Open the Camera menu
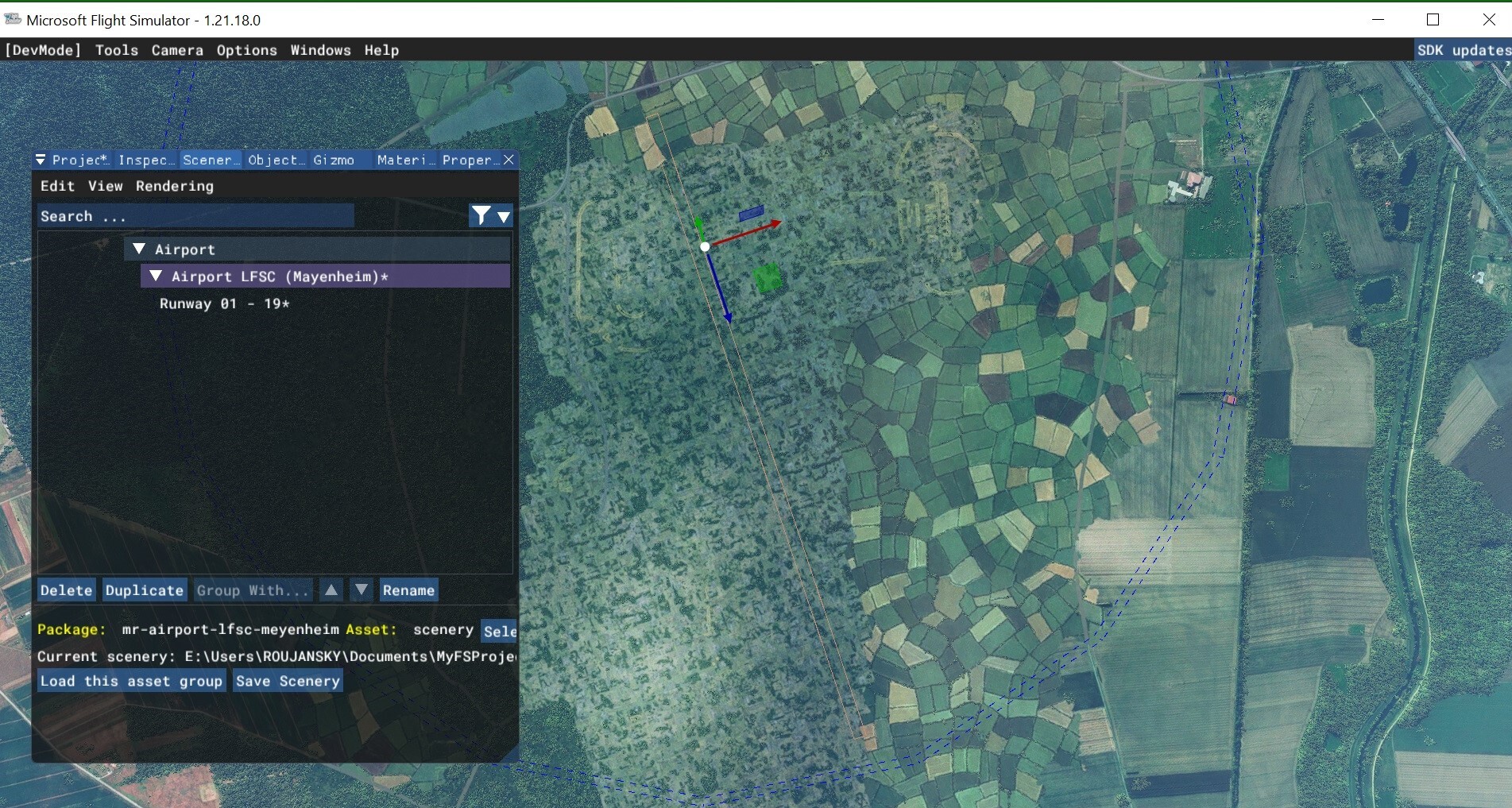This screenshot has width=1512, height=808. point(177,50)
